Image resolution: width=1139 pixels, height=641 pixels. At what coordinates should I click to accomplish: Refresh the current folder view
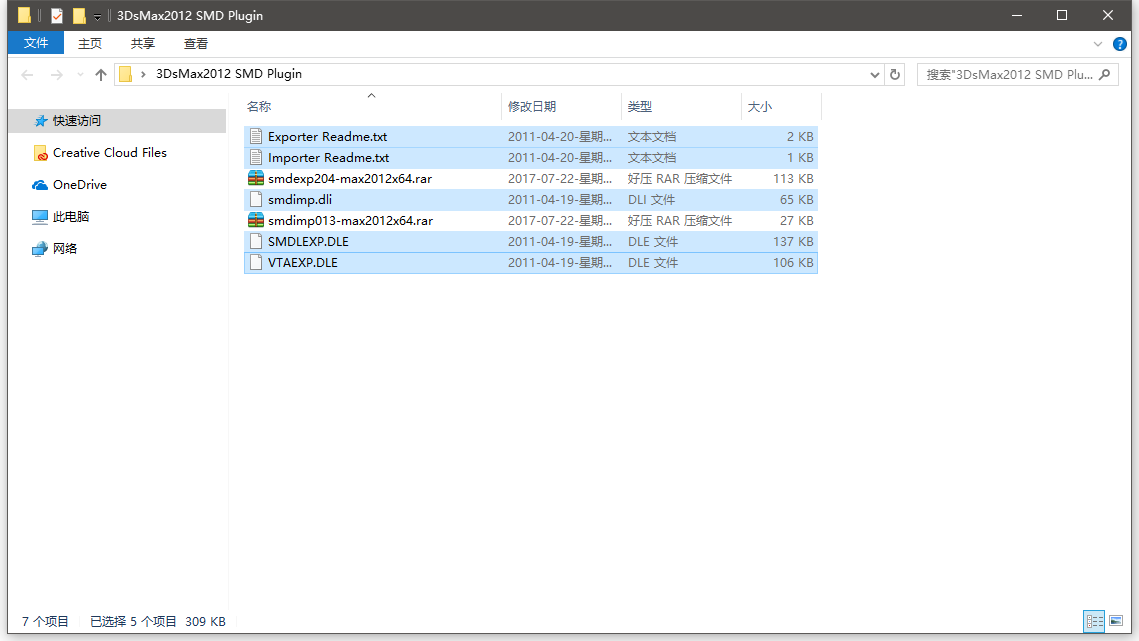tap(895, 74)
